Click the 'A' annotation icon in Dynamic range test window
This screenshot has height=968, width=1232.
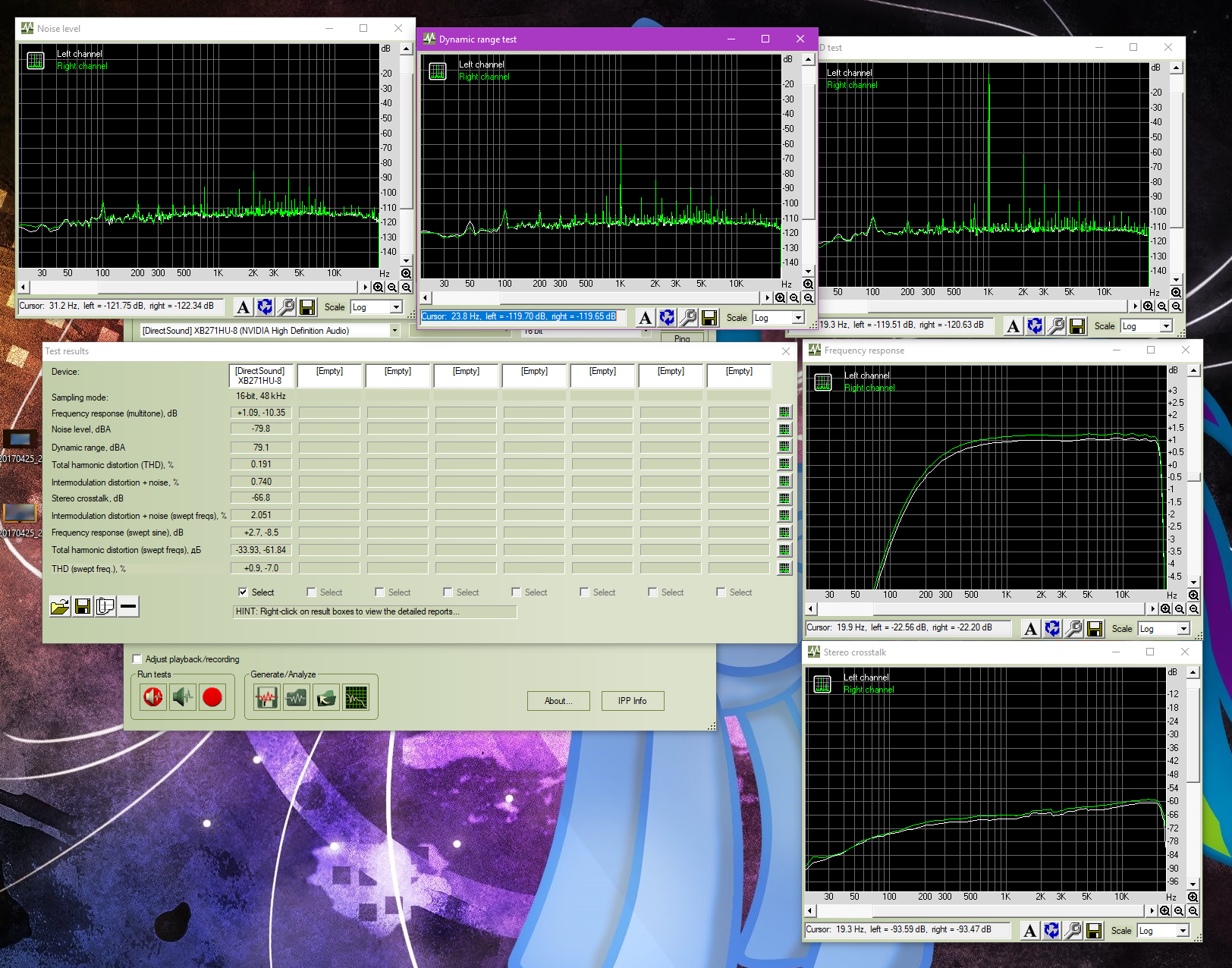[x=645, y=318]
